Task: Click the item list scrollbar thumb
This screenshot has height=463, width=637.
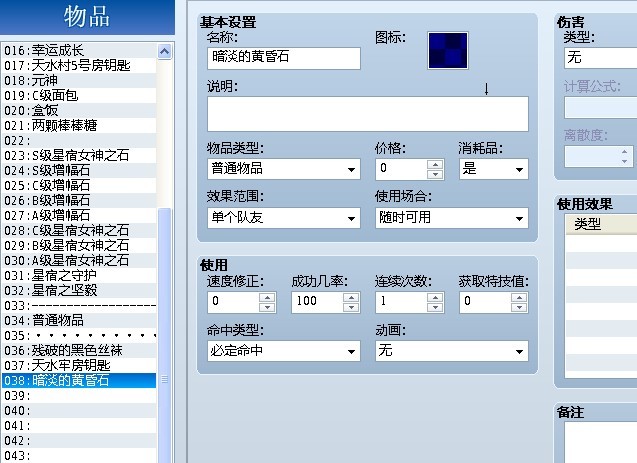Action: click(165, 337)
